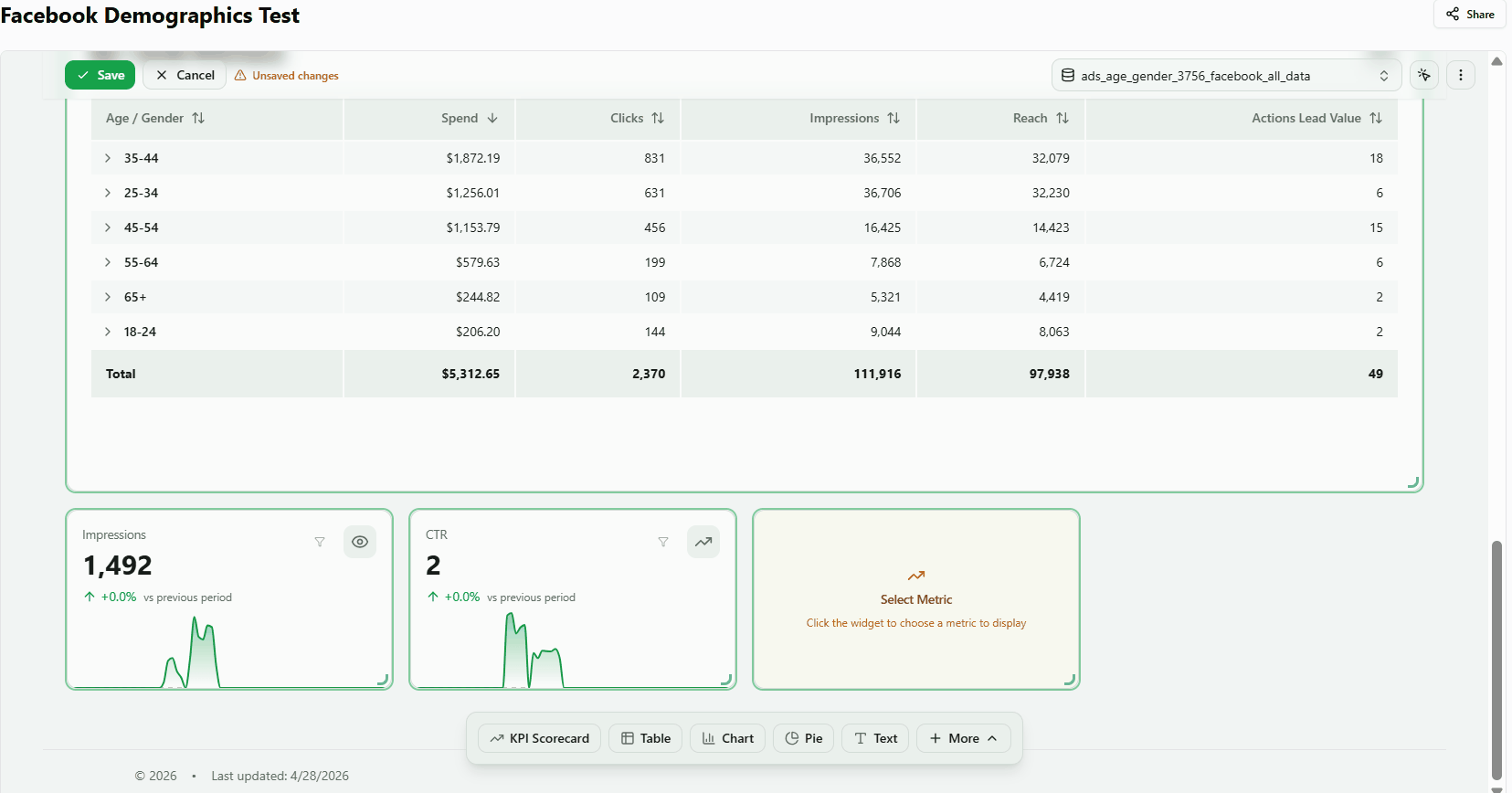Screen dimensions: 1512x793
Task: Click the sparkle magic icon beside data source
Action: click(x=1424, y=75)
